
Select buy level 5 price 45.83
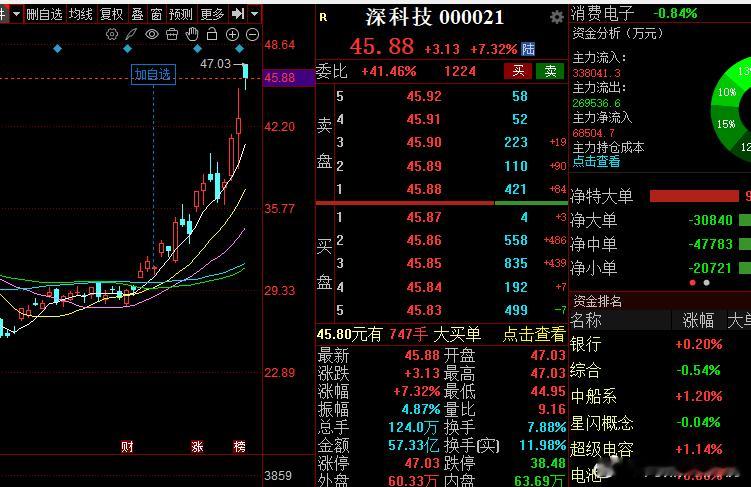424,310
